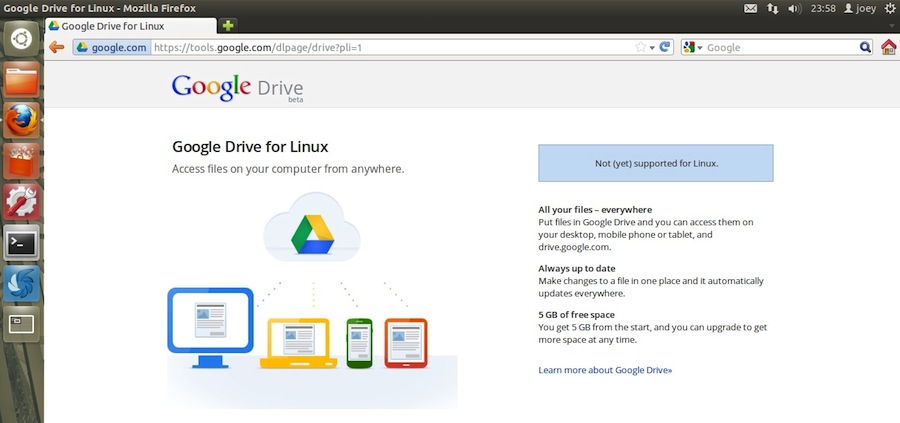Viewport: 900px width, 423px height.
Task: Go to the Firefox home page icon
Action: [889, 47]
